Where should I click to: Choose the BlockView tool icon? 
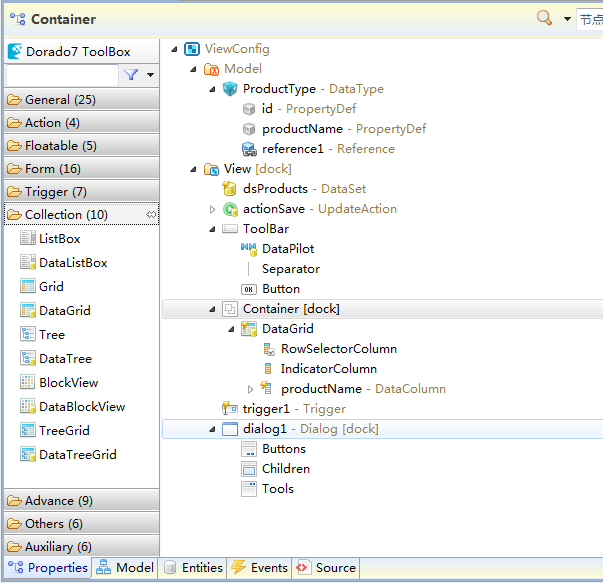coord(28,383)
